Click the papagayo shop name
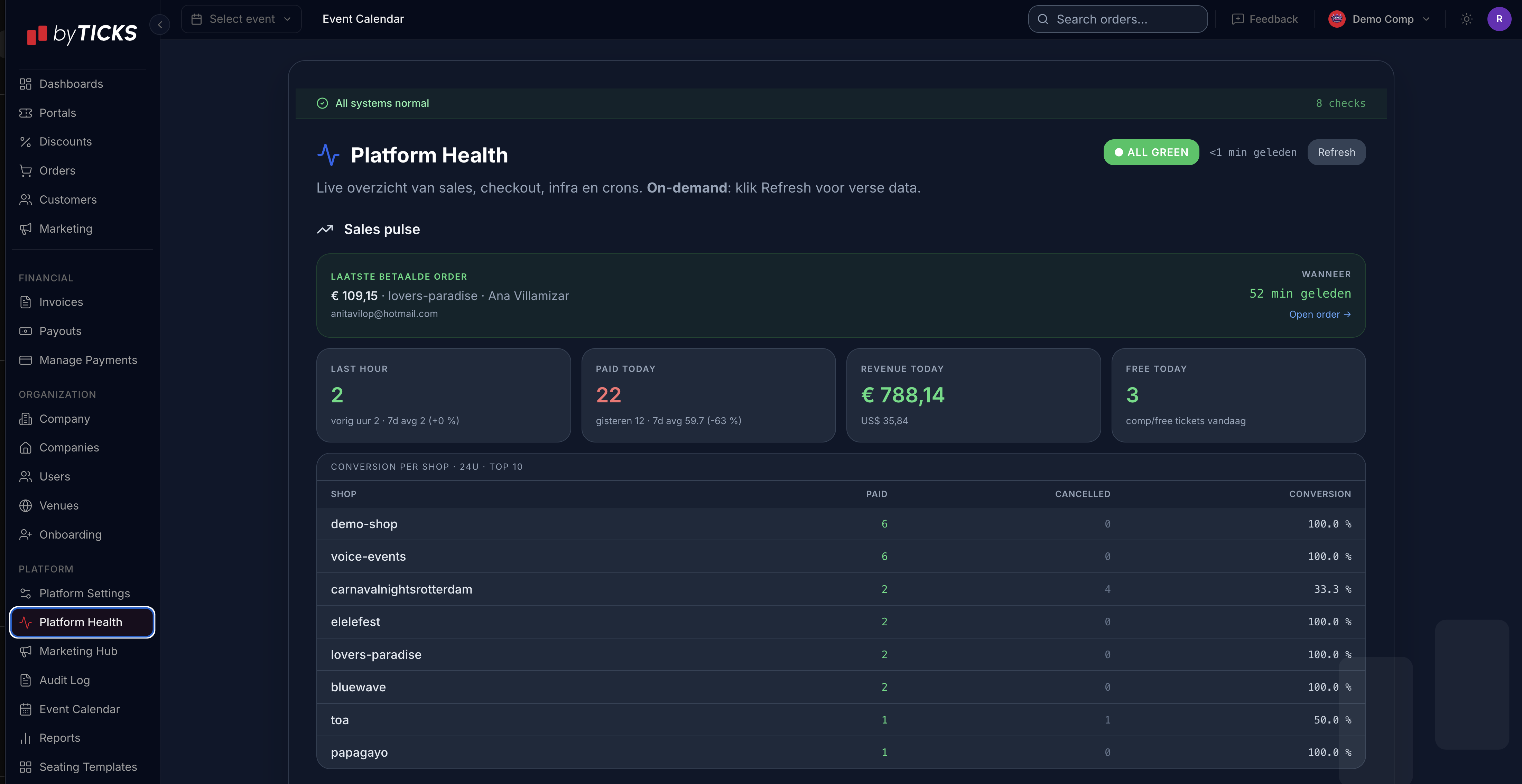The height and width of the screenshot is (784, 1522). (x=359, y=753)
